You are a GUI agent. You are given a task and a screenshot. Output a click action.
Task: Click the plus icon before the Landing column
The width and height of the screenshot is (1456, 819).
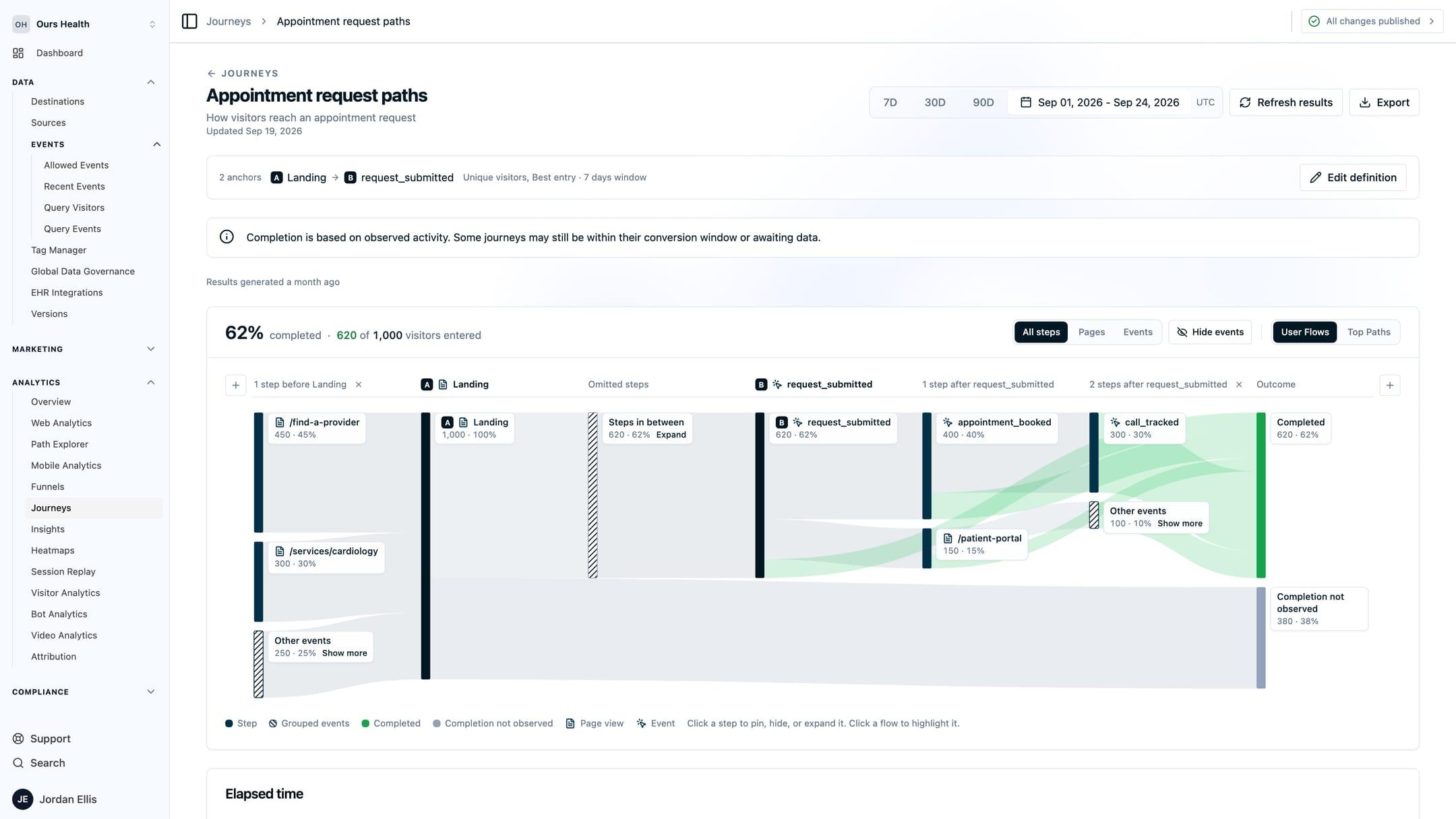(x=235, y=385)
